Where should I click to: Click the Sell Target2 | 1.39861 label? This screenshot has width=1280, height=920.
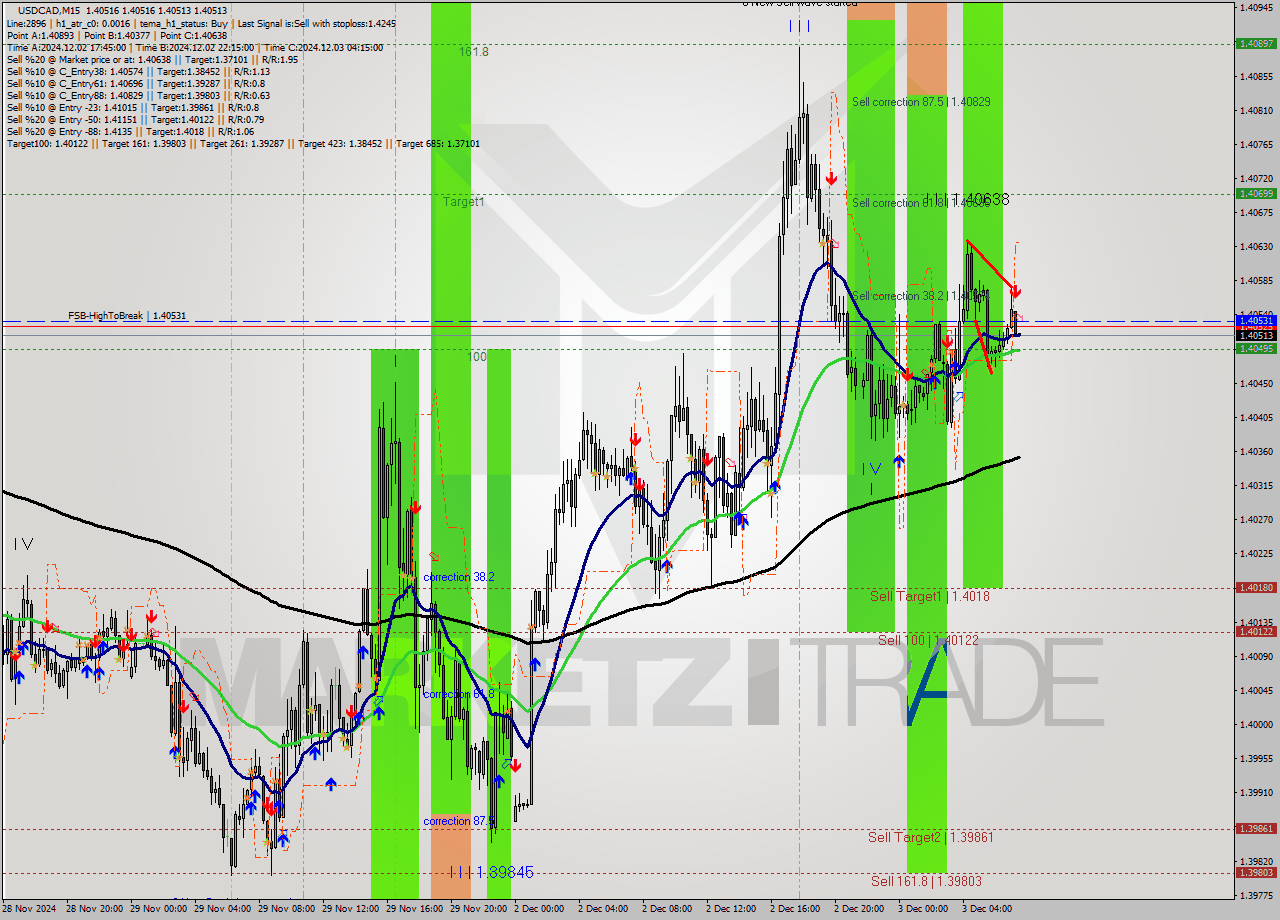[x=931, y=837]
